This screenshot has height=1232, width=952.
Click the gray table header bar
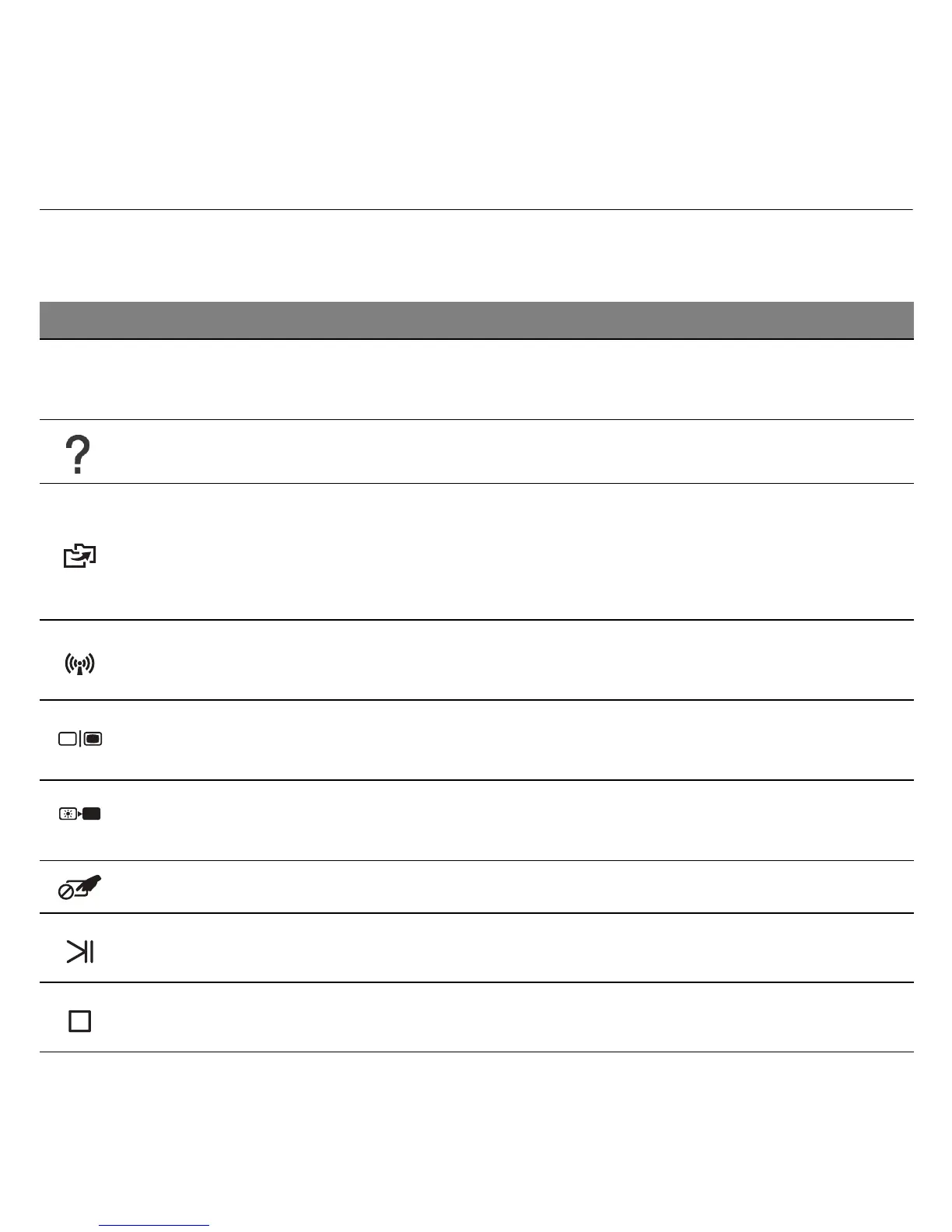(x=476, y=320)
